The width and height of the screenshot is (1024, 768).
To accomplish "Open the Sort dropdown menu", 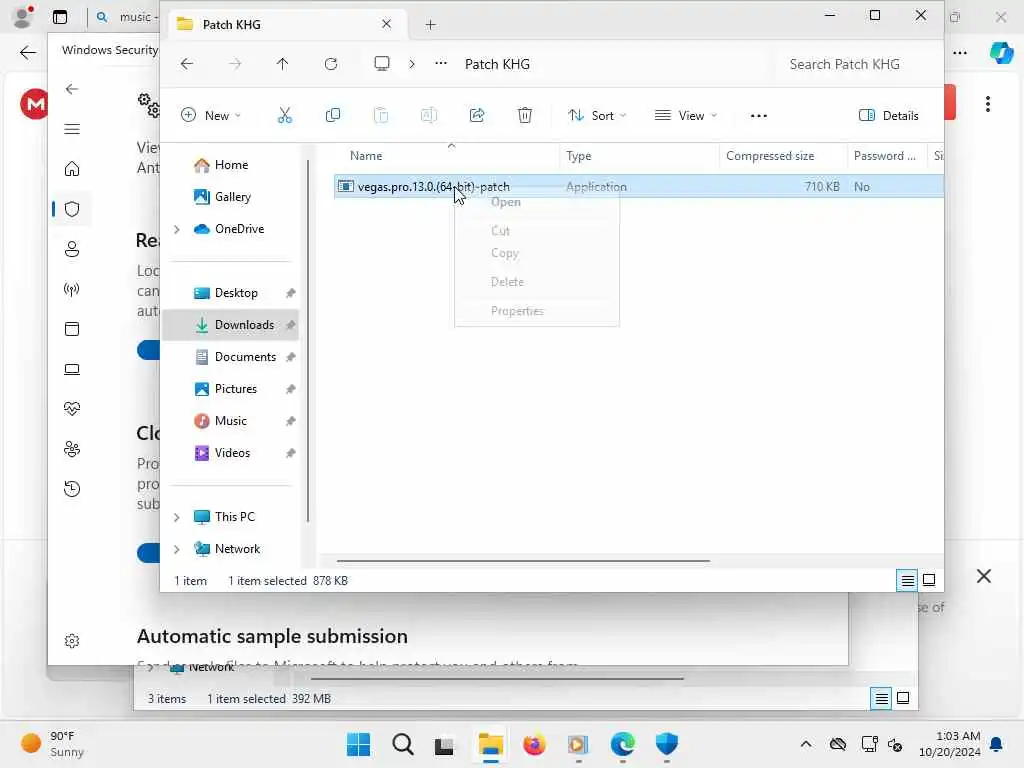I will tap(596, 116).
